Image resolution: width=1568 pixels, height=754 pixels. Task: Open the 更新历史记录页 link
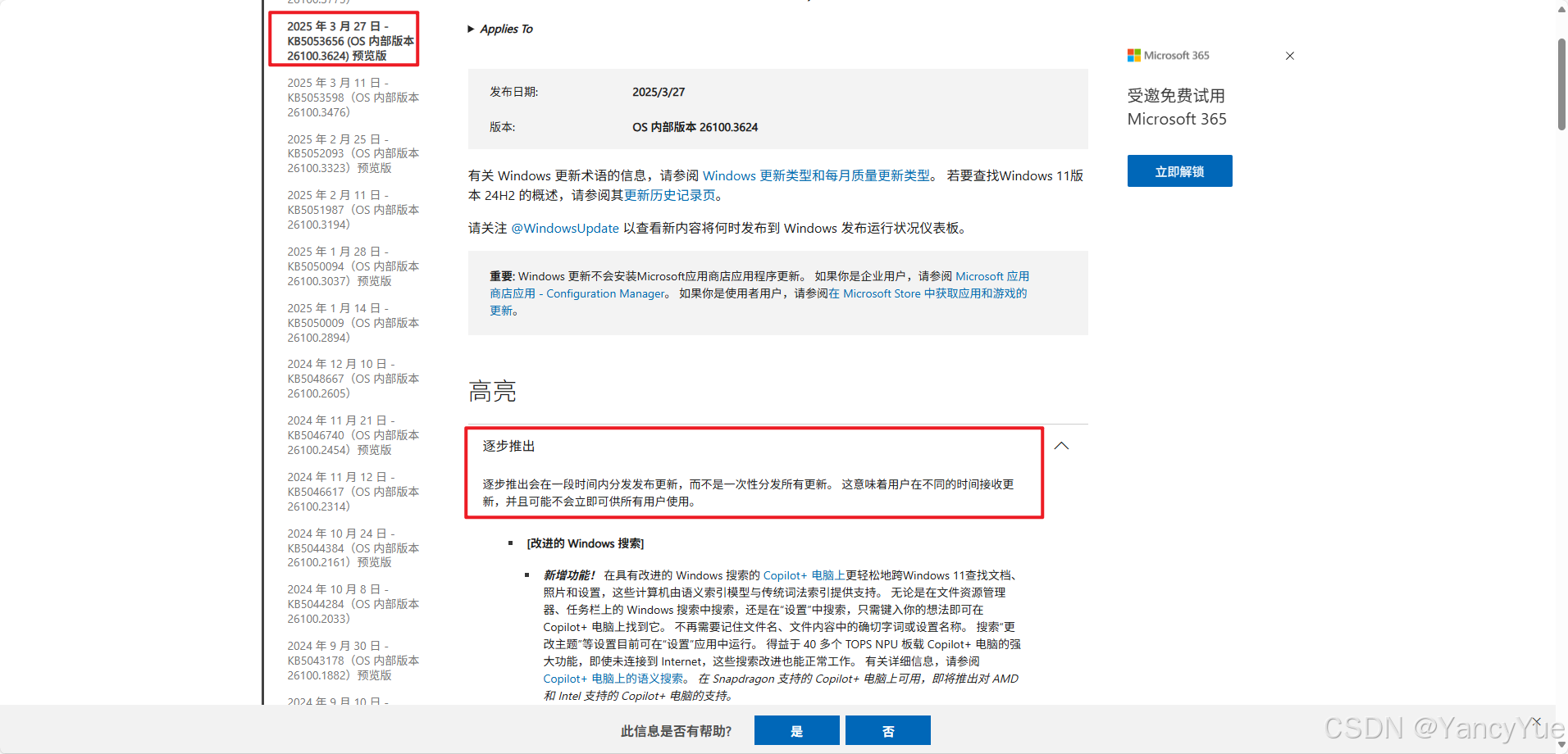pos(670,195)
